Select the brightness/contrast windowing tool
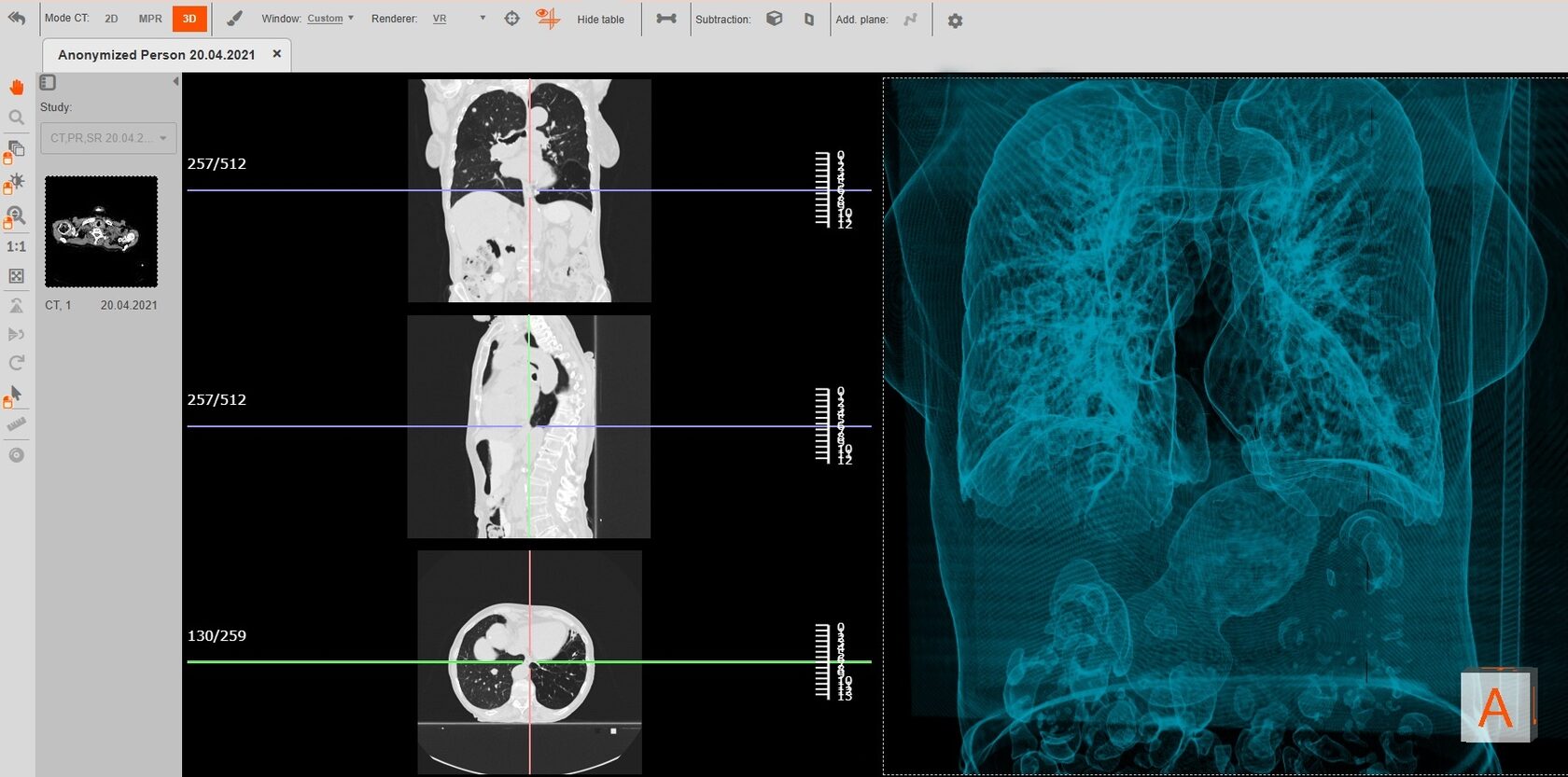 (17, 181)
